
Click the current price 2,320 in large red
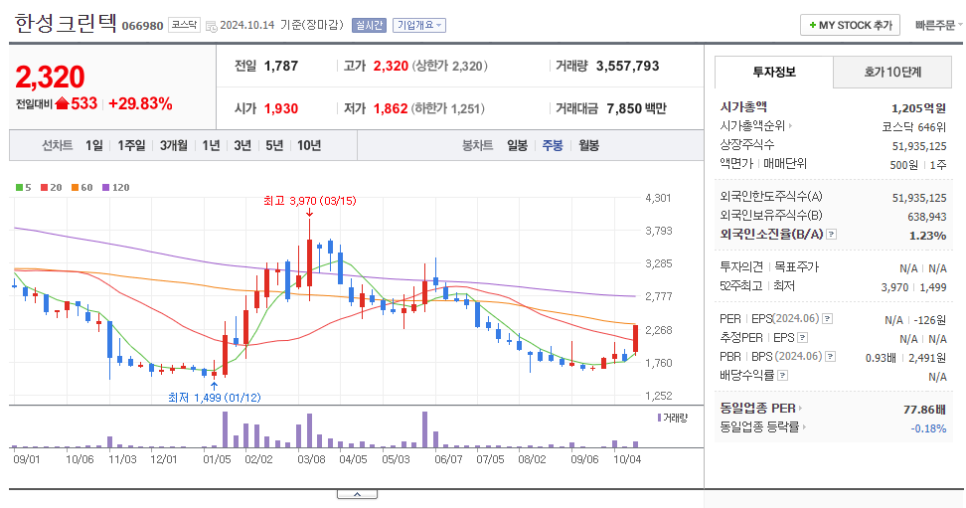50,77
